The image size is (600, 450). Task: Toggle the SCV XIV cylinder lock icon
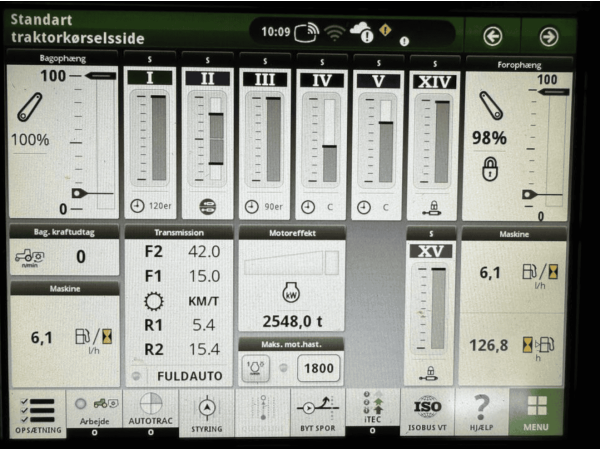coord(433,209)
